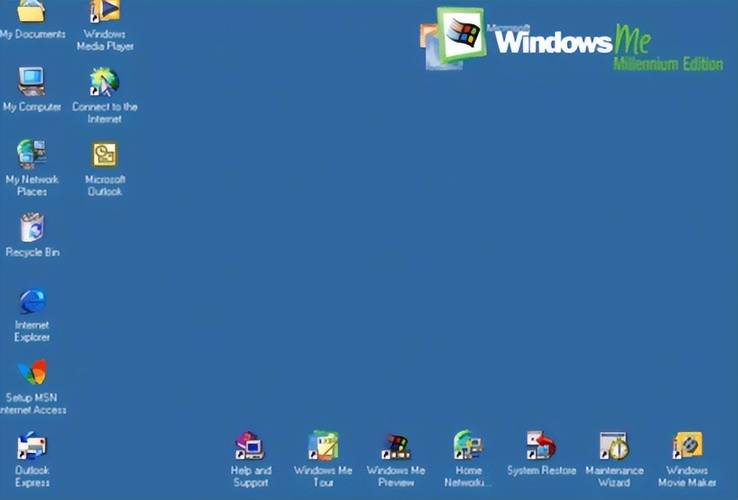Image resolution: width=738 pixels, height=500 pixels.
Task: Launch the Windows Movie Maker shortcut
Action: click(687, 445)
